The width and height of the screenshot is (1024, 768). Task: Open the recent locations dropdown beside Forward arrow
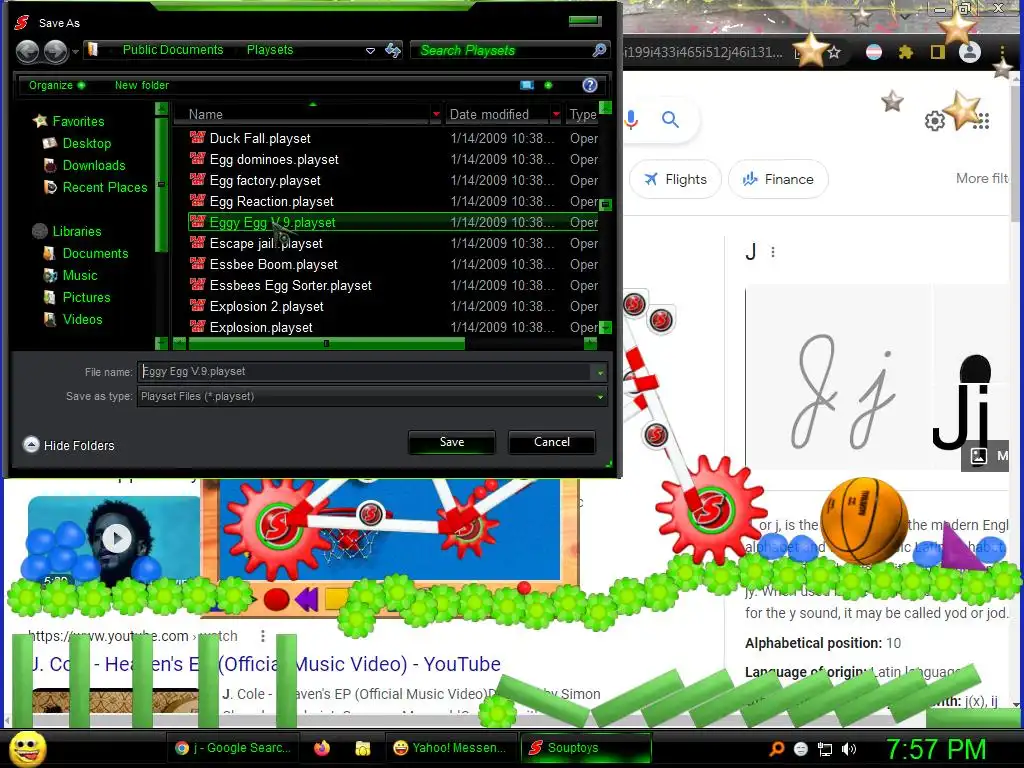tap(76, 51)
